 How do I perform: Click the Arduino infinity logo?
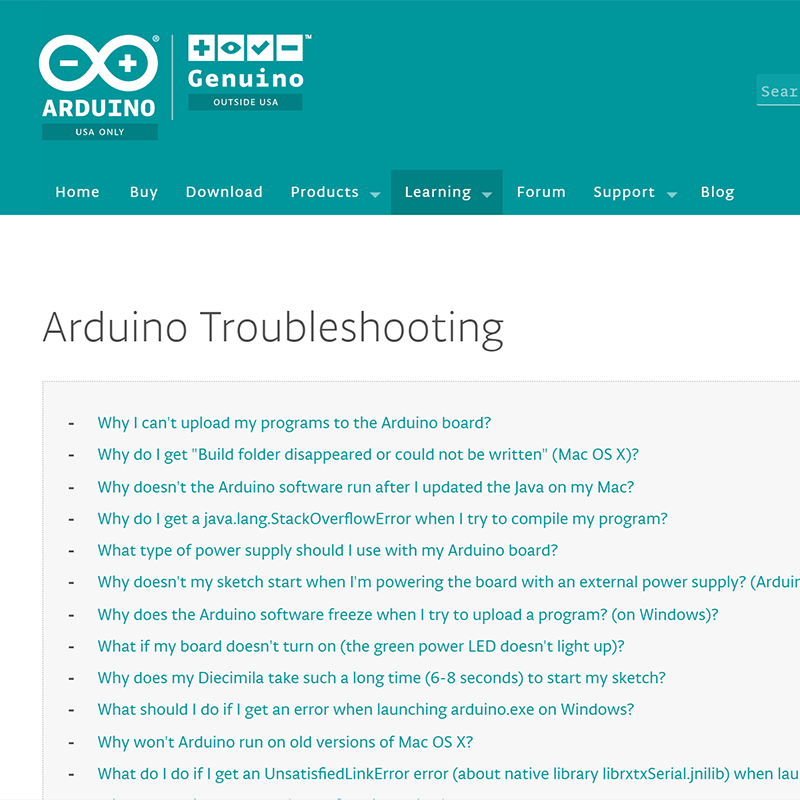pos(98,63)
